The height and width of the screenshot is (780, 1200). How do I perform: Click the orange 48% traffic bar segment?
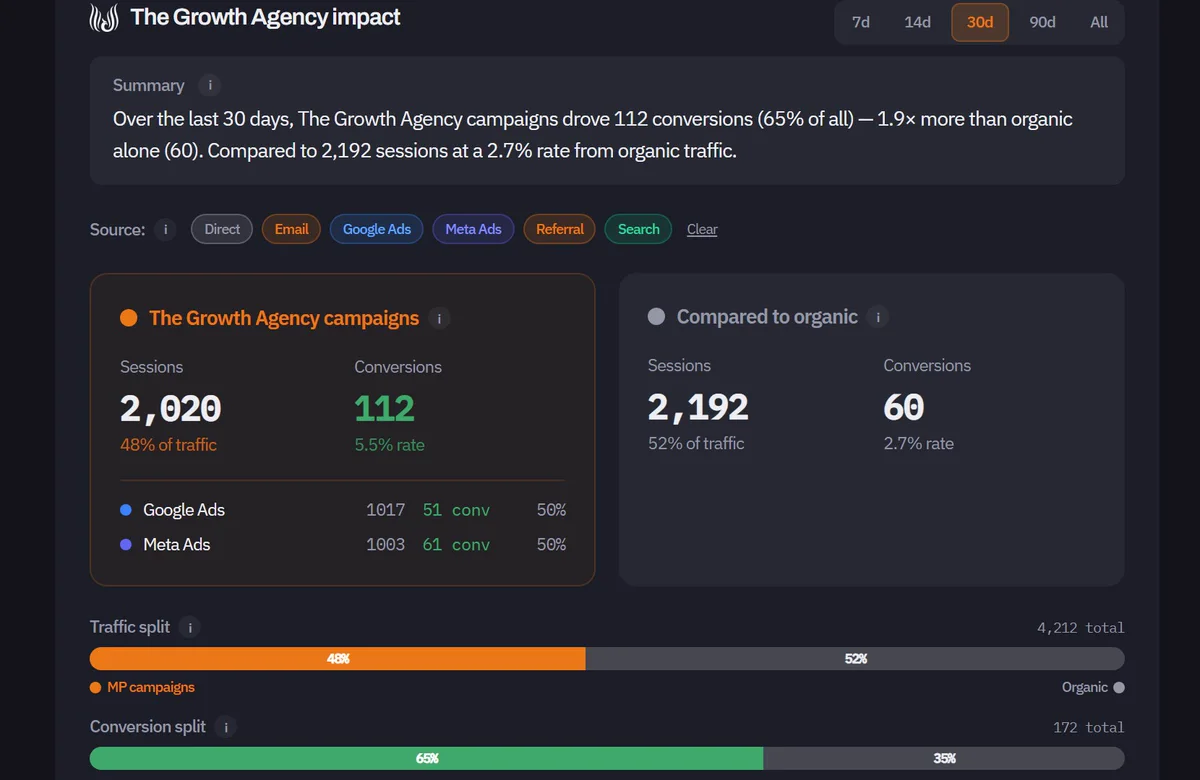click(338, 659)
